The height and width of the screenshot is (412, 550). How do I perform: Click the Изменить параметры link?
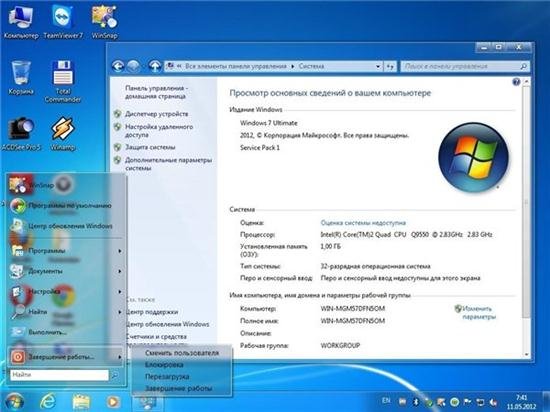click(x=478, y=312)
